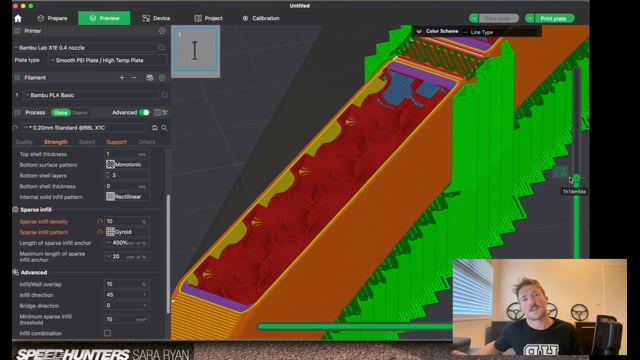The height and width of the screenshot is (360, 640).
Task: Click the Sparse infill section icon
Action: (x=16, y=209)
